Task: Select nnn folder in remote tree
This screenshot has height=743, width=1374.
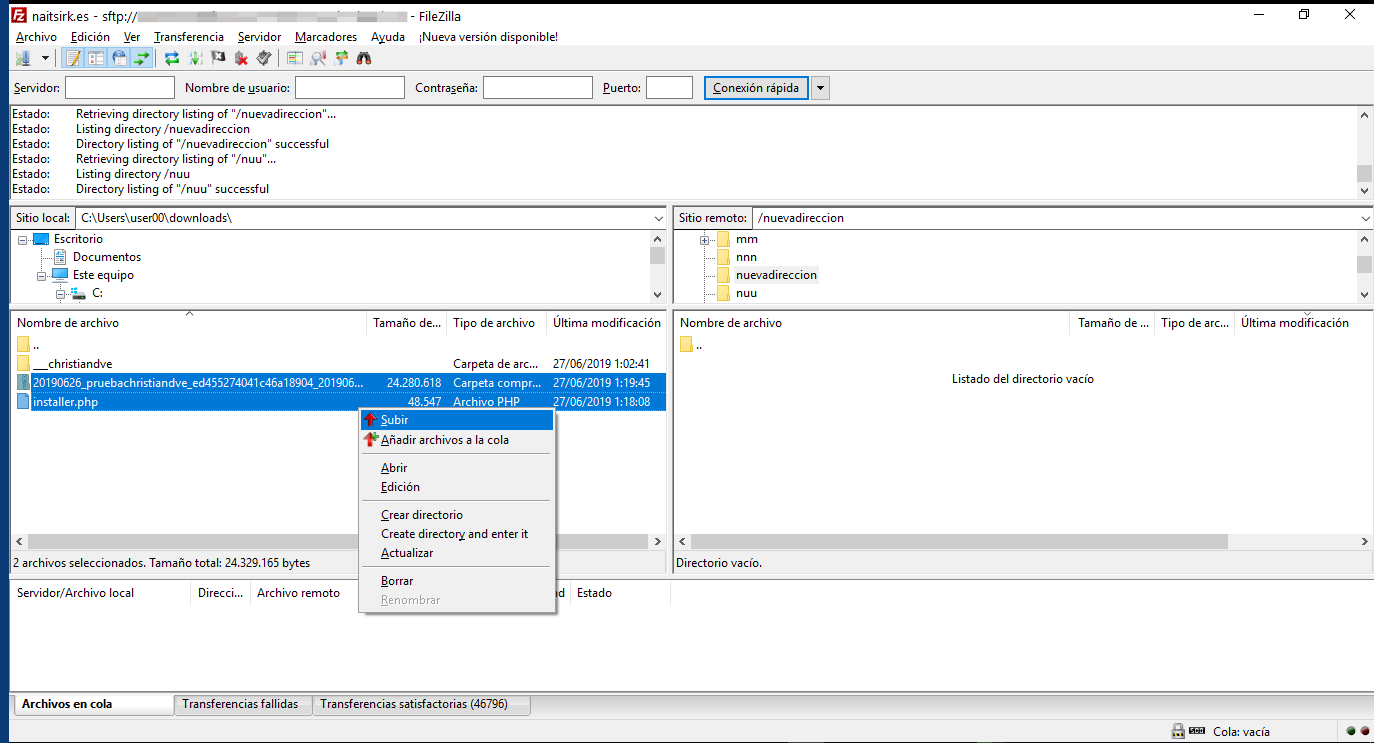Action: click(746, 257)
